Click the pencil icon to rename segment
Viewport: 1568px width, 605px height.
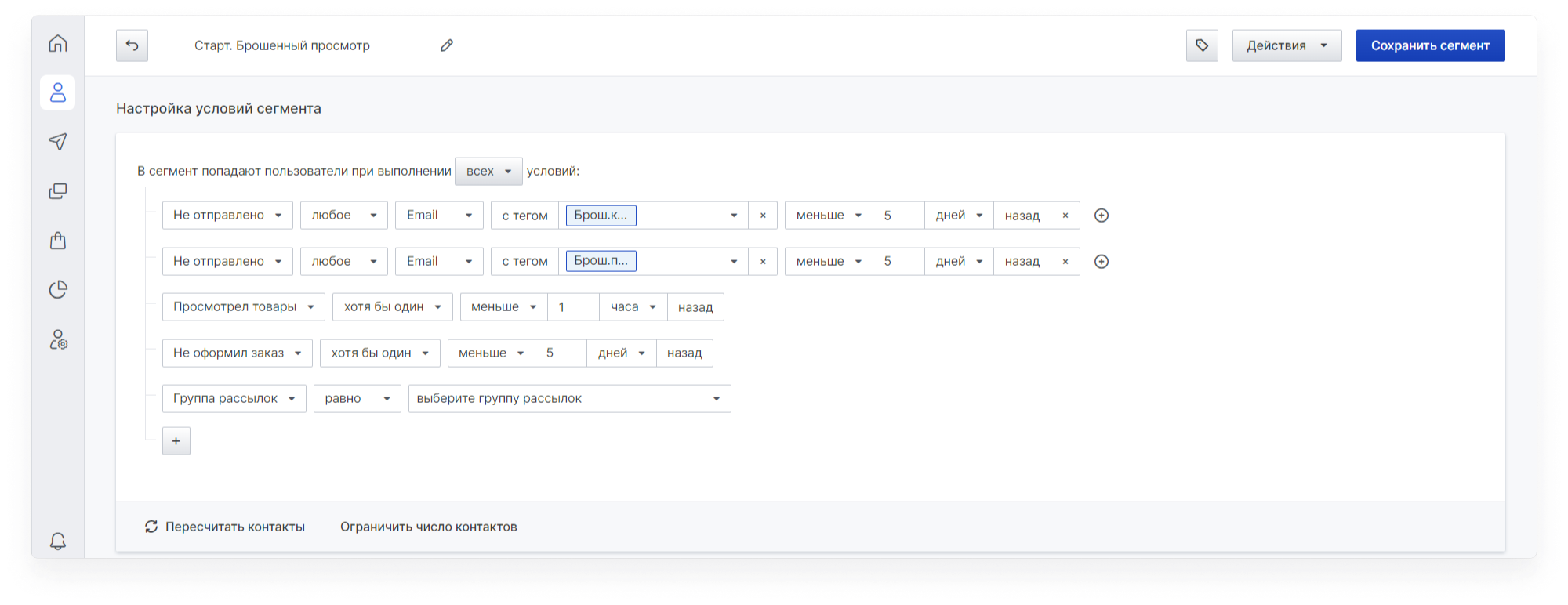(x=447, y=45)
